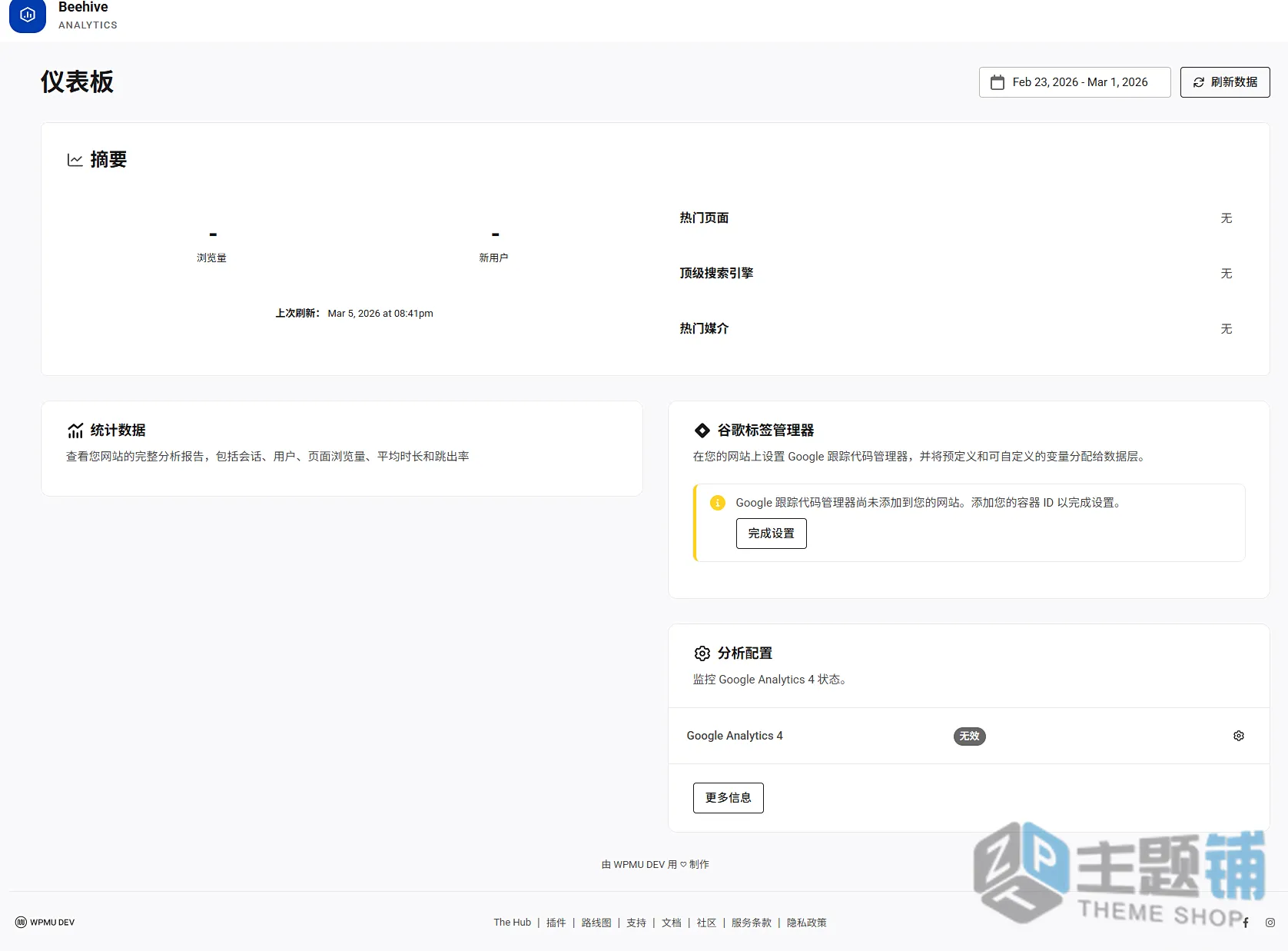
Task: Open the 文档 footer link
Action: pyautogui.click(x=672, y=923)
